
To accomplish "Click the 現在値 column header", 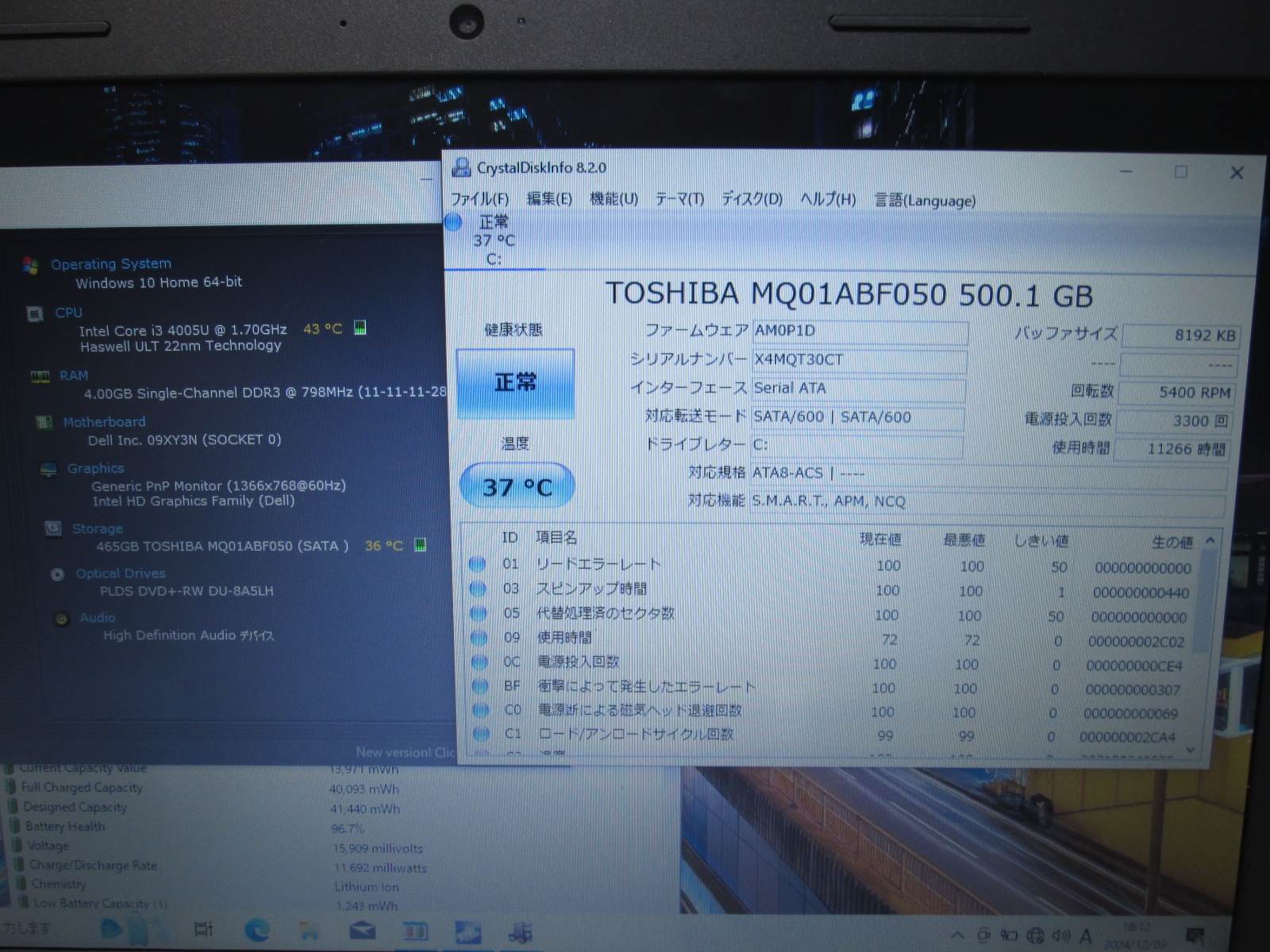I will [x=880, y=539].
